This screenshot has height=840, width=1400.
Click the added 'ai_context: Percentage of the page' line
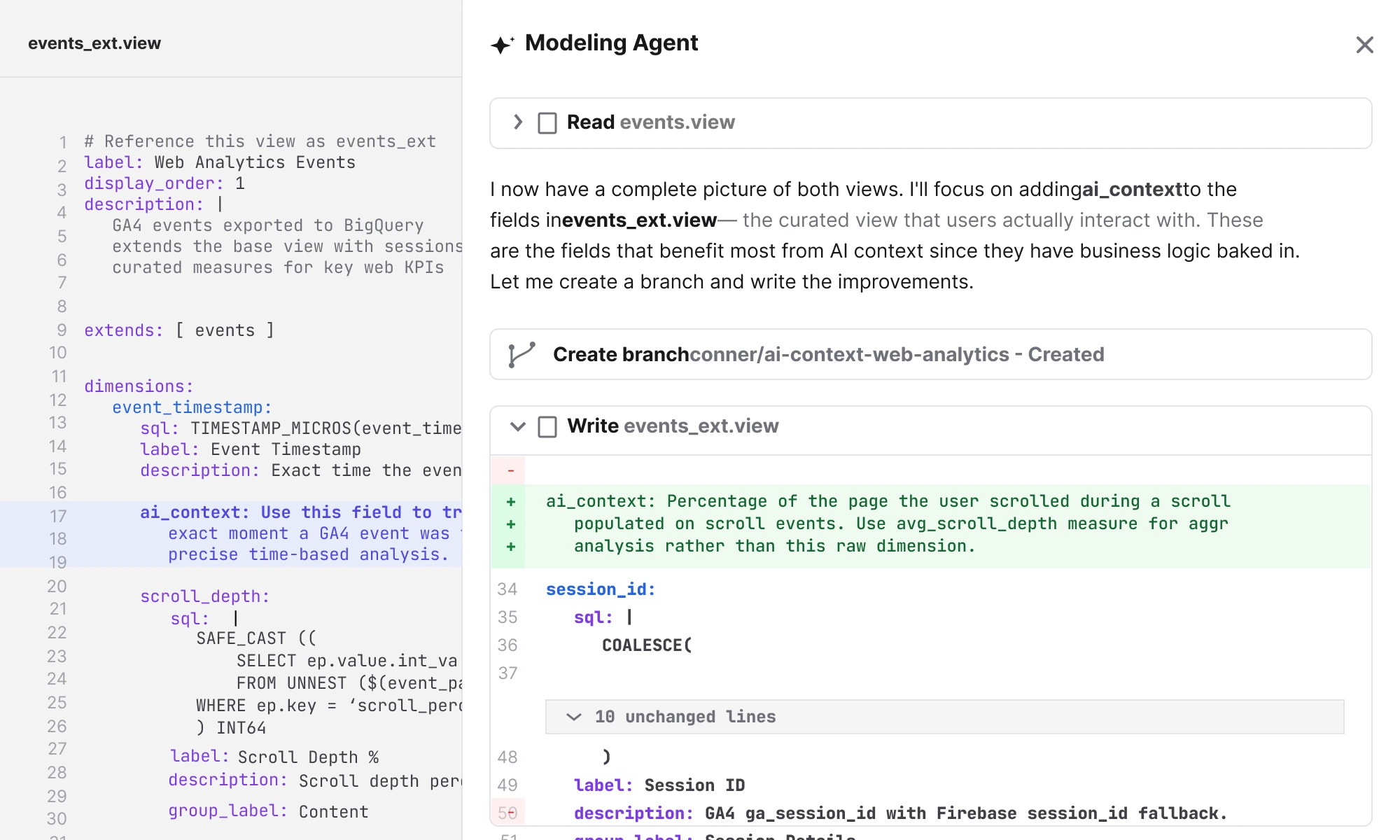click(x=888, y=501)
